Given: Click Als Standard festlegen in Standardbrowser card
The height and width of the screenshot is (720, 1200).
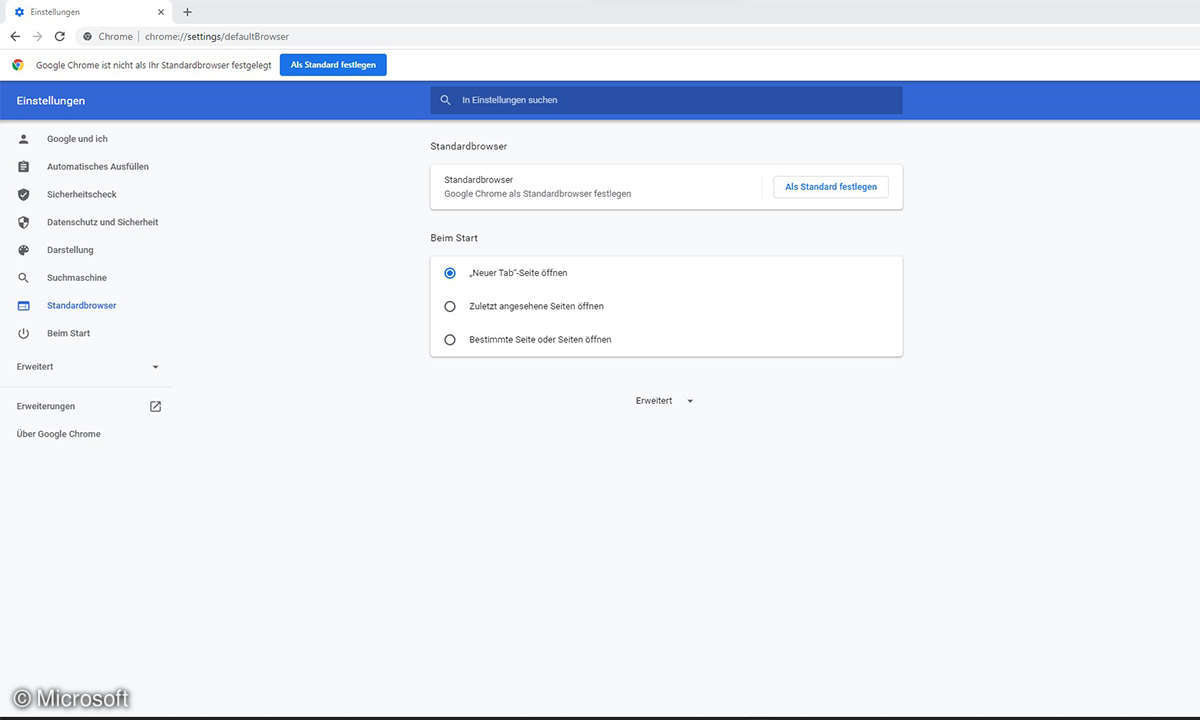Looking at the screenshot, I should click(831, 187).
